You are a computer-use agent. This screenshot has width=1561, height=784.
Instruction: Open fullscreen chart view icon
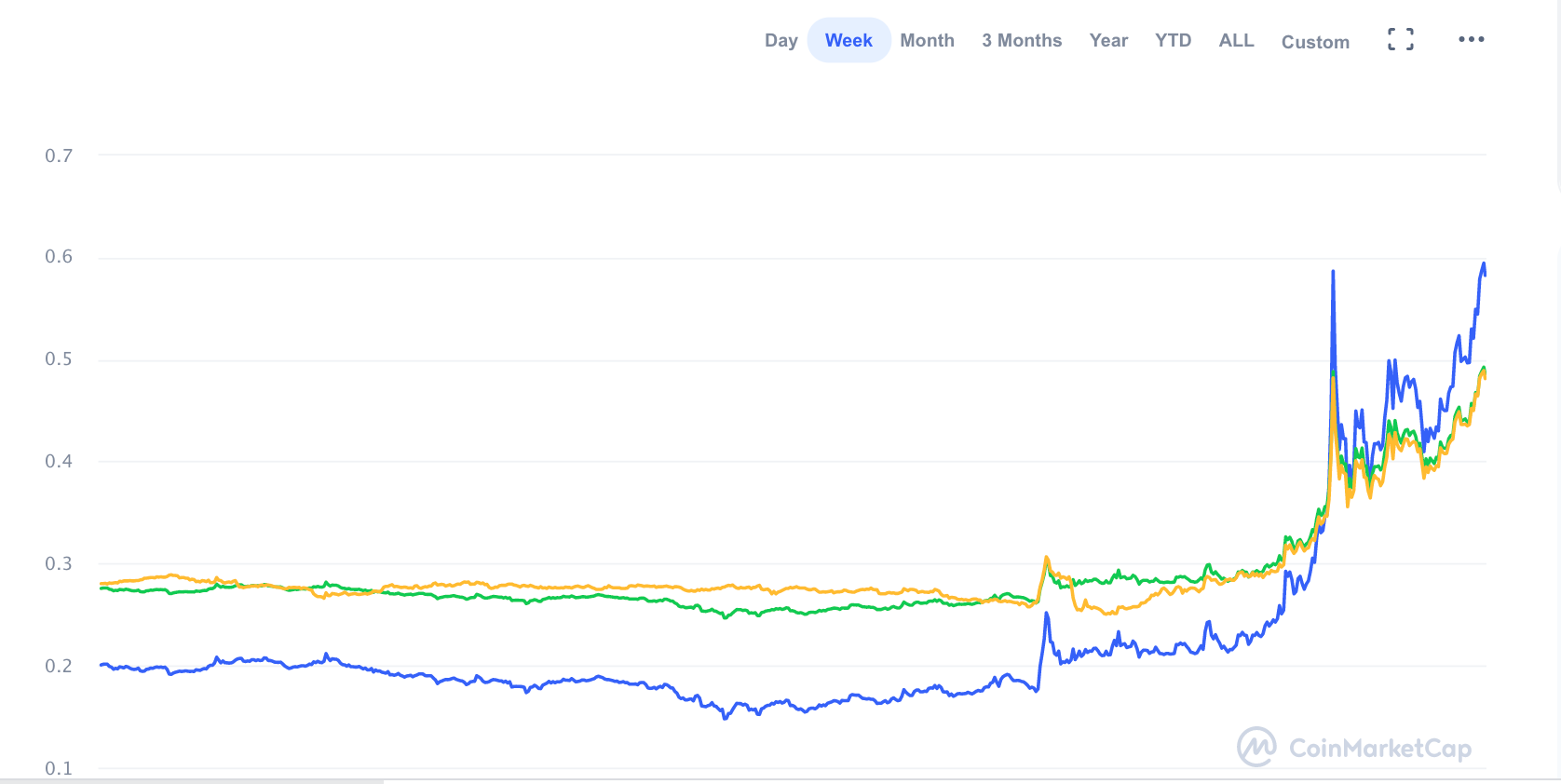tap(1400, 39)
